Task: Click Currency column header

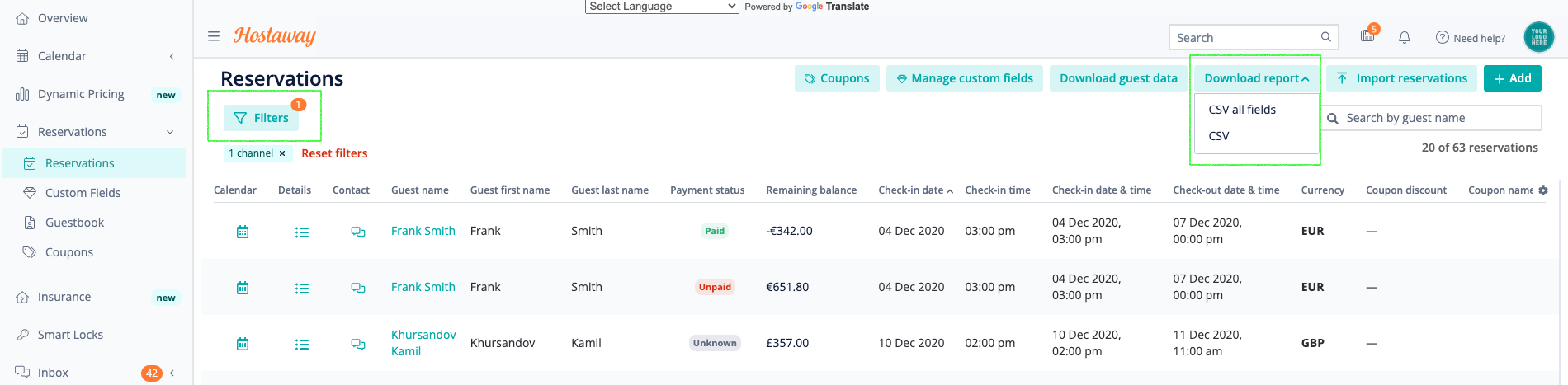Action: [x=1323, y=190]
